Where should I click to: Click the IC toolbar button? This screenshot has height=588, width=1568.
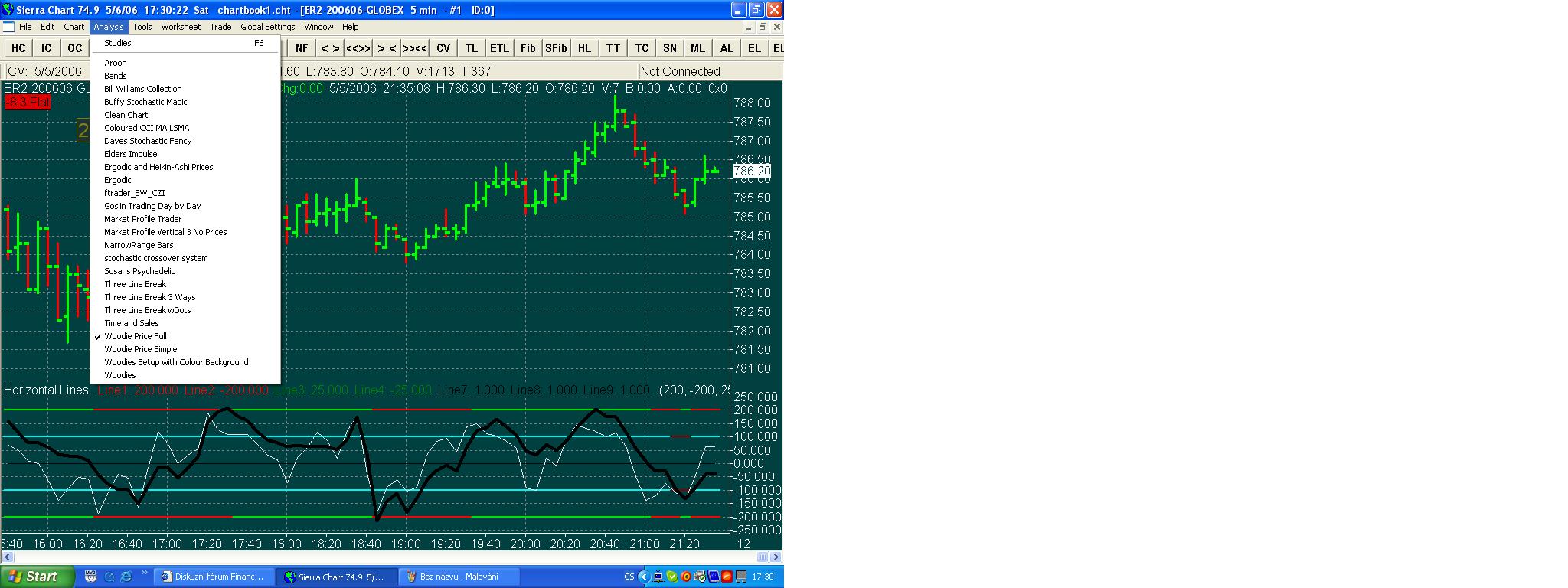point(46,47)
